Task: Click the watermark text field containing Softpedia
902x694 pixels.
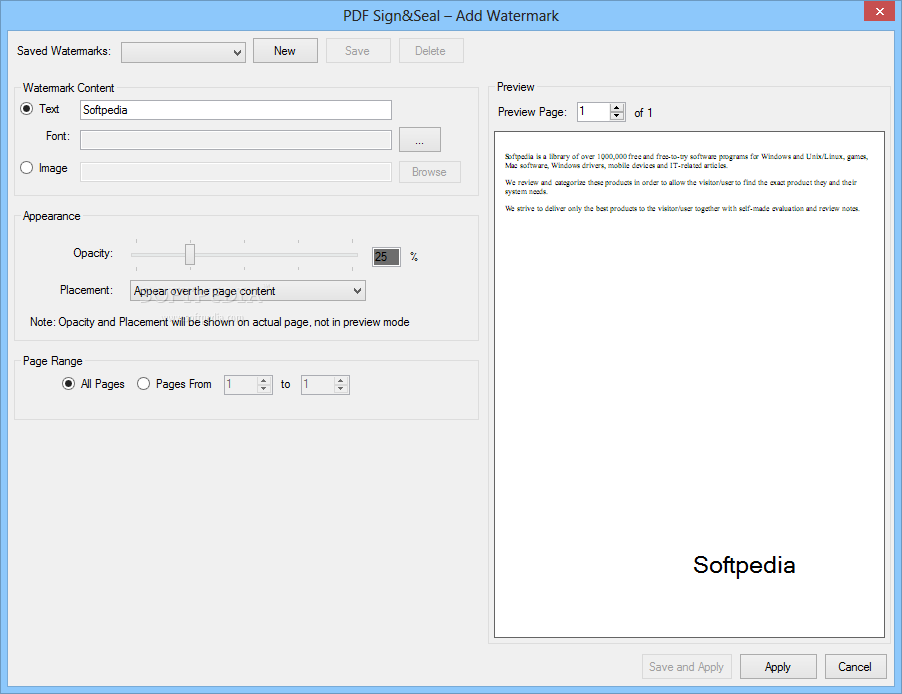Action: [x=236, y=110]
